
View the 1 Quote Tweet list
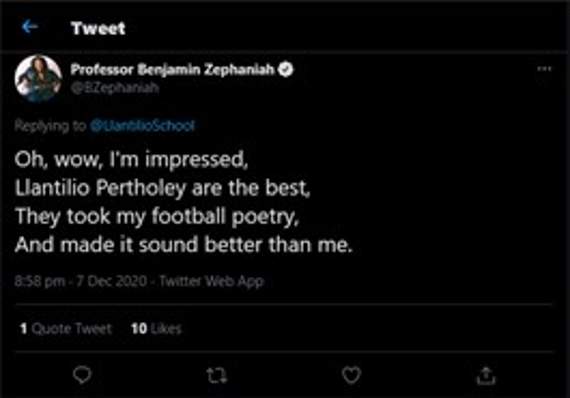(66, 329)
